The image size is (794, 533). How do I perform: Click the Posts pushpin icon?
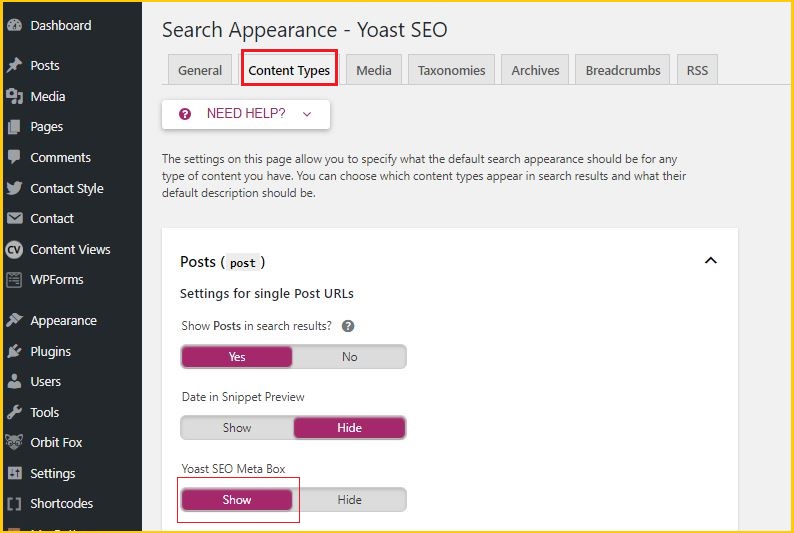point(15,65)
